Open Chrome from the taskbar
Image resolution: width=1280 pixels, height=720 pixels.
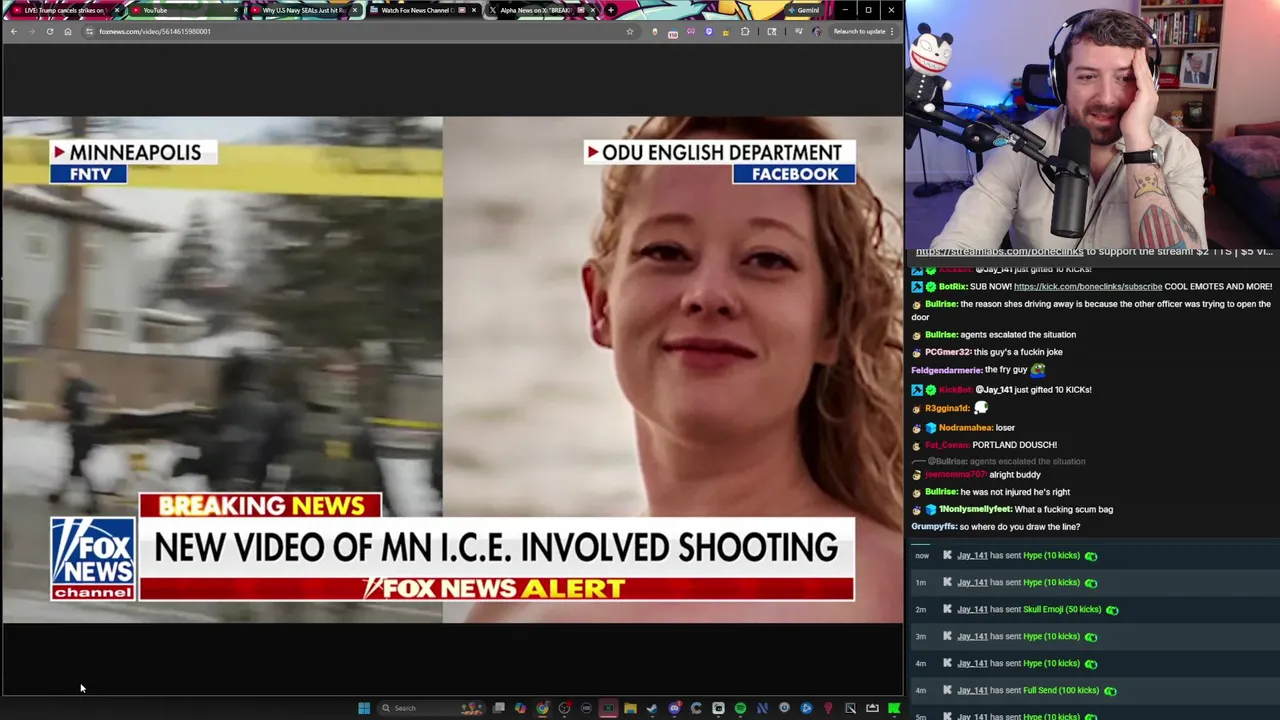click(x=542, y=708)
